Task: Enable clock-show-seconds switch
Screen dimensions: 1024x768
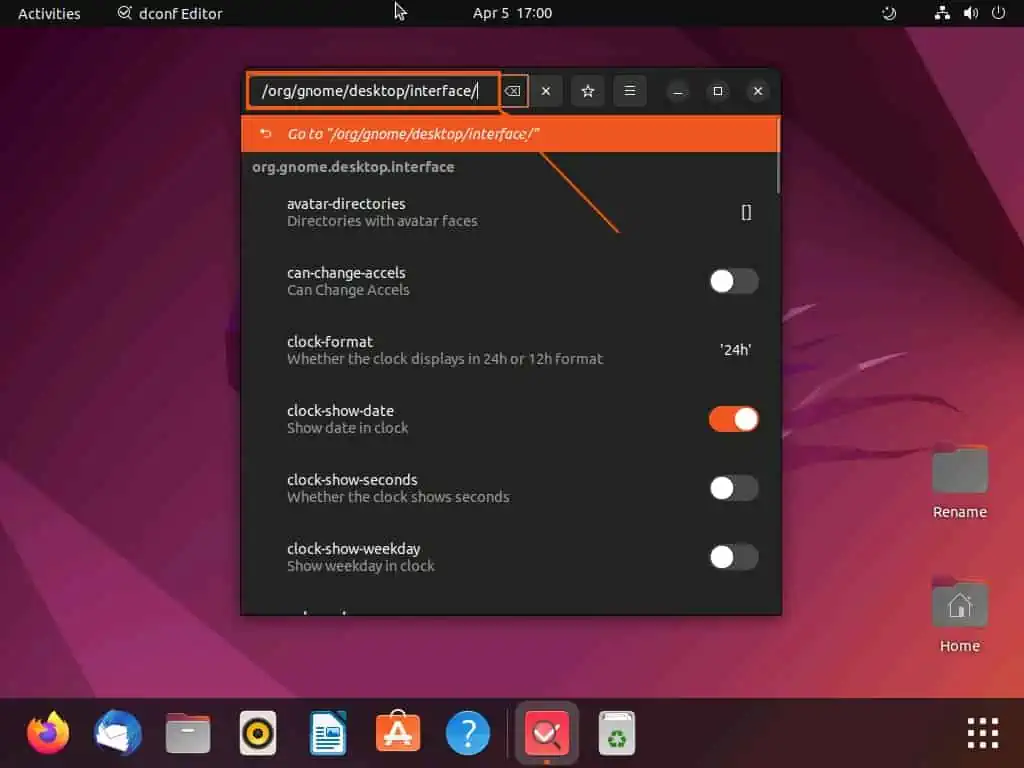Action: 733,488
